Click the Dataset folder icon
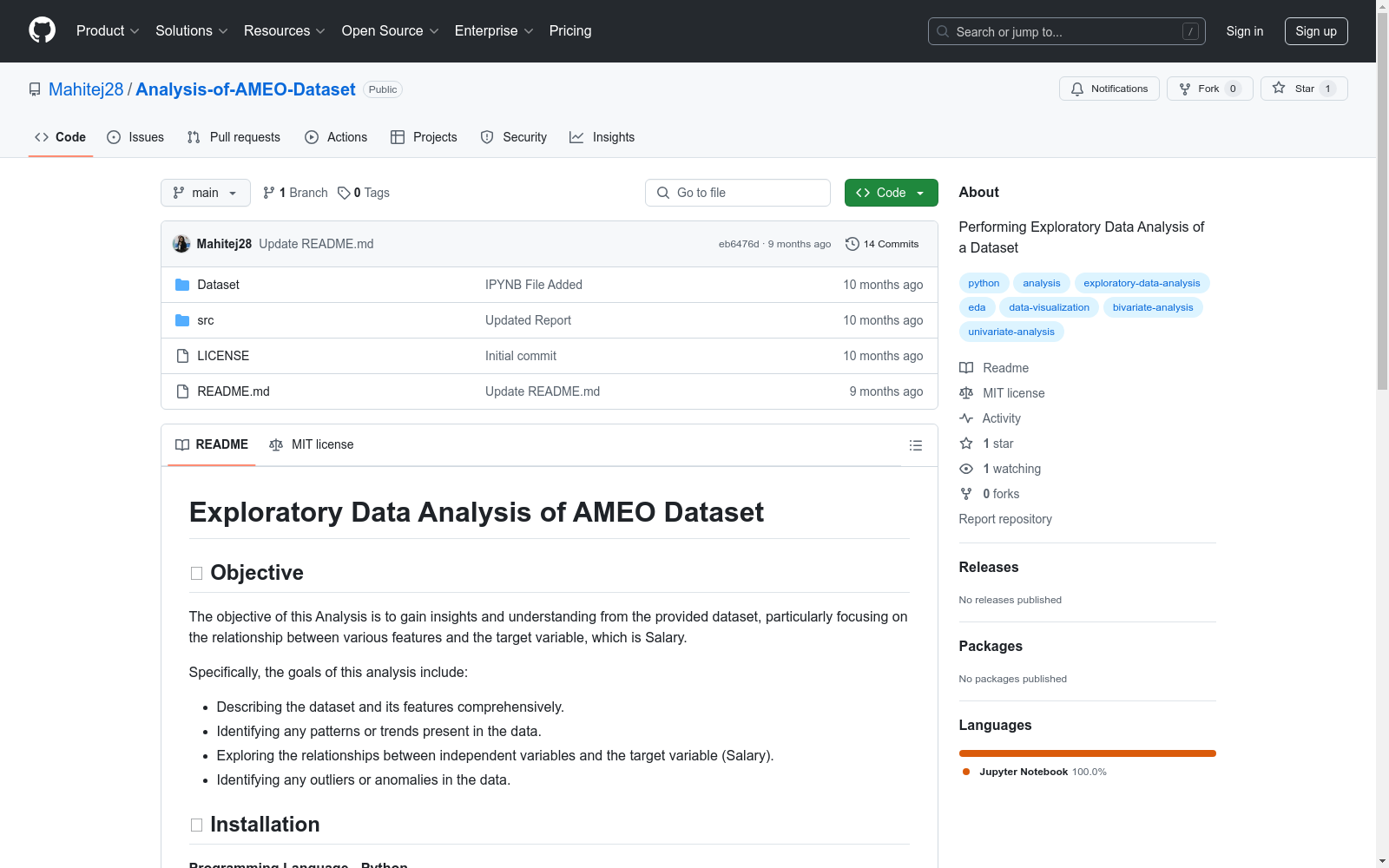 pyautogui.click(x=182, y=285)
